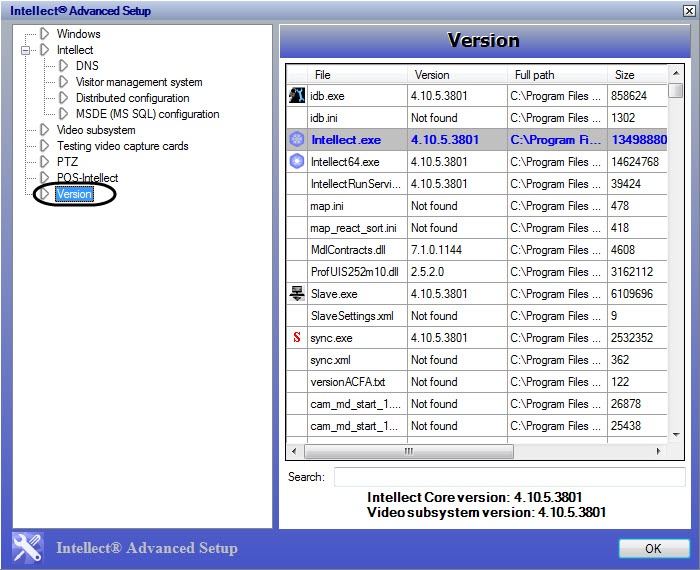
Task: Select the MdlContracts.dll file name
Action: (348, 250)
